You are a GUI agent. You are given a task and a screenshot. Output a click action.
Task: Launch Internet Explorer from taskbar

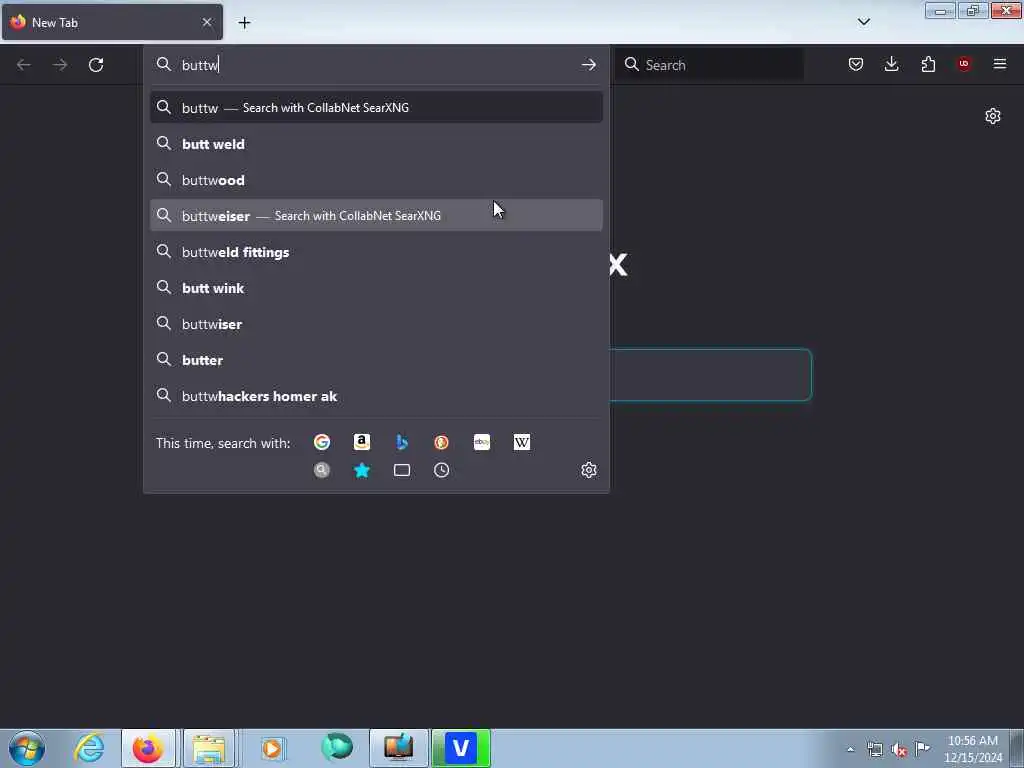tap(89, 748)
